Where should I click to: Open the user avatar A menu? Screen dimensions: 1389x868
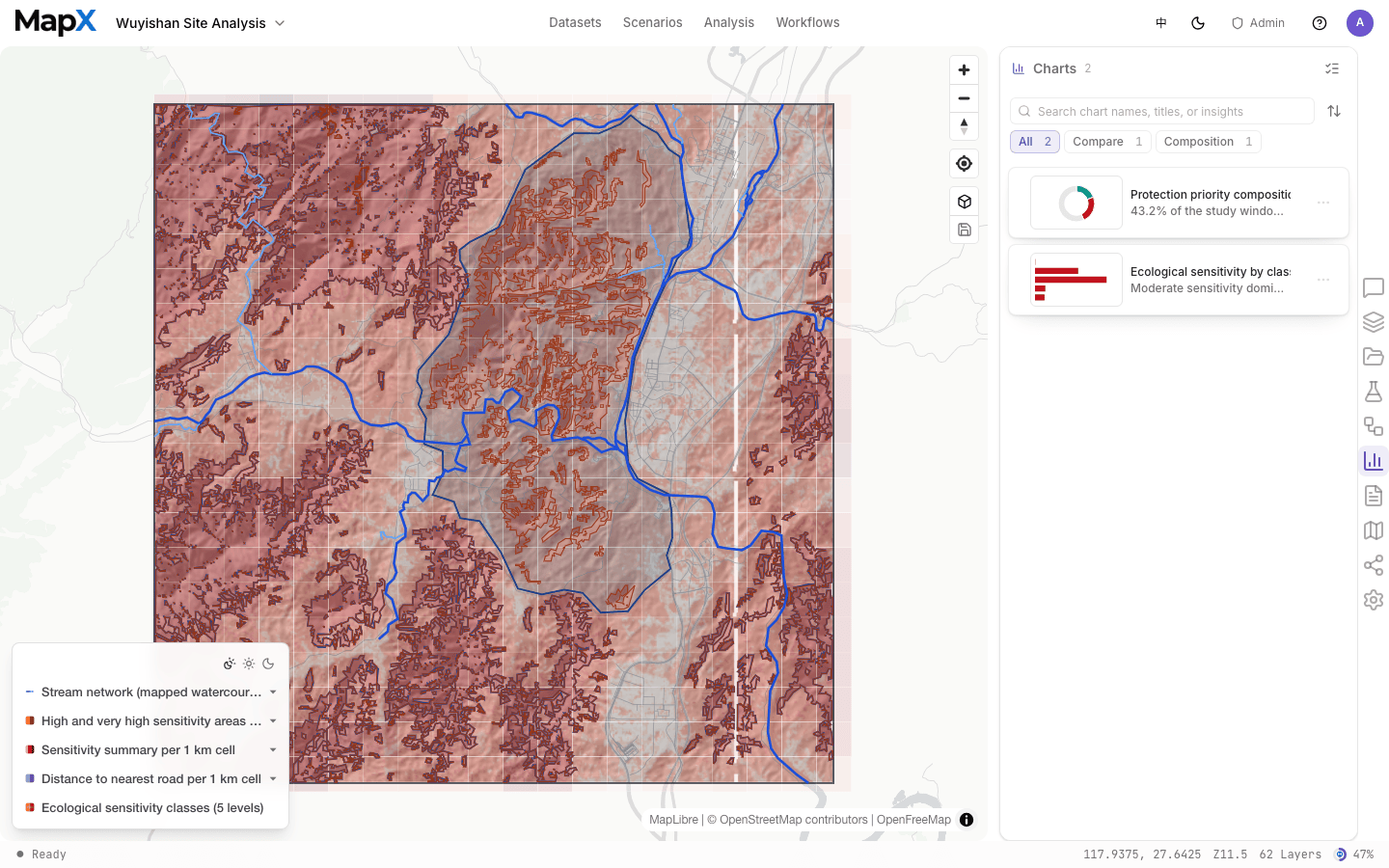[x=1360, y=23]
